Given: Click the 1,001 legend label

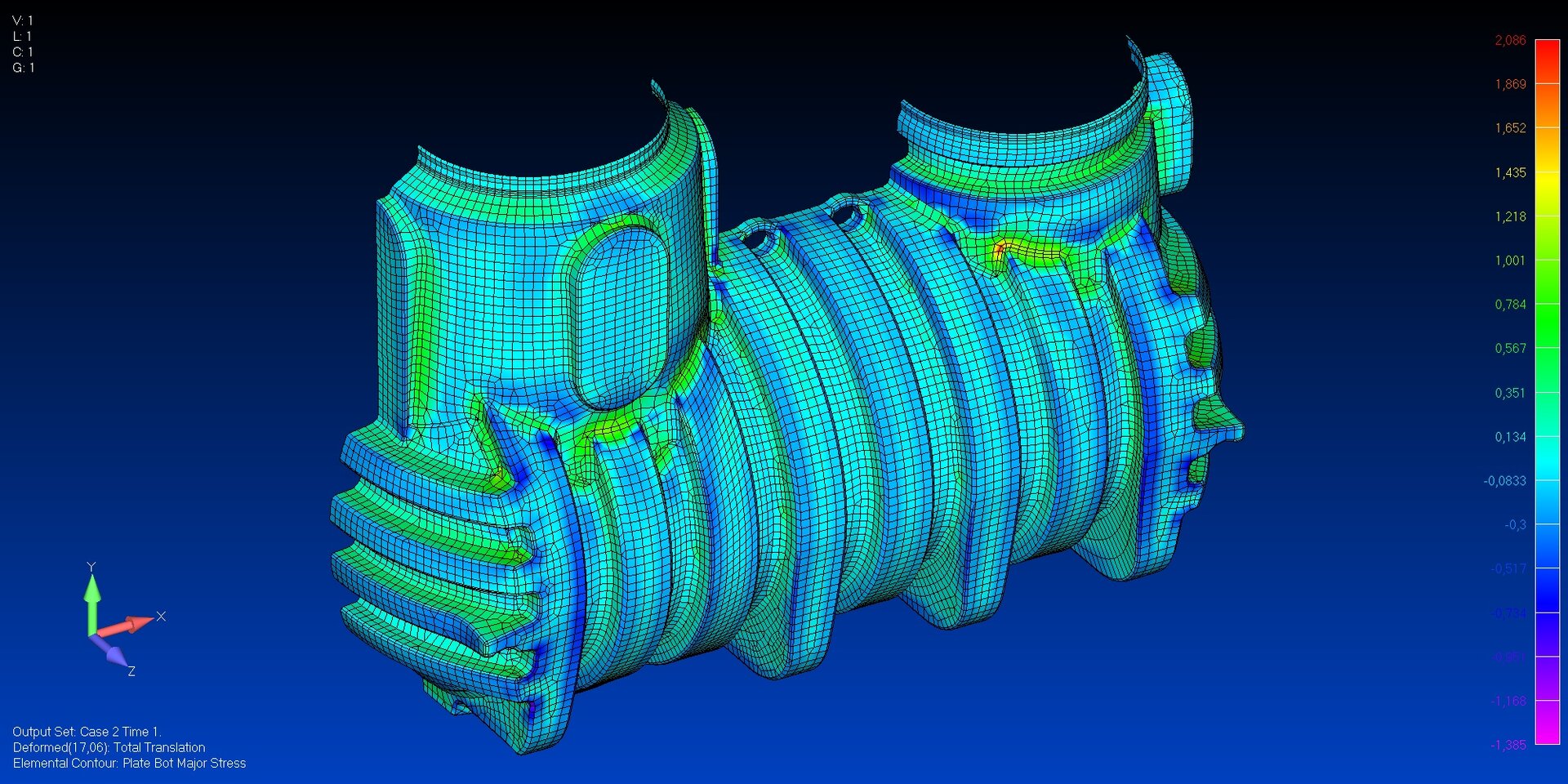Looking at the screenshot, I should [1510, 261].
